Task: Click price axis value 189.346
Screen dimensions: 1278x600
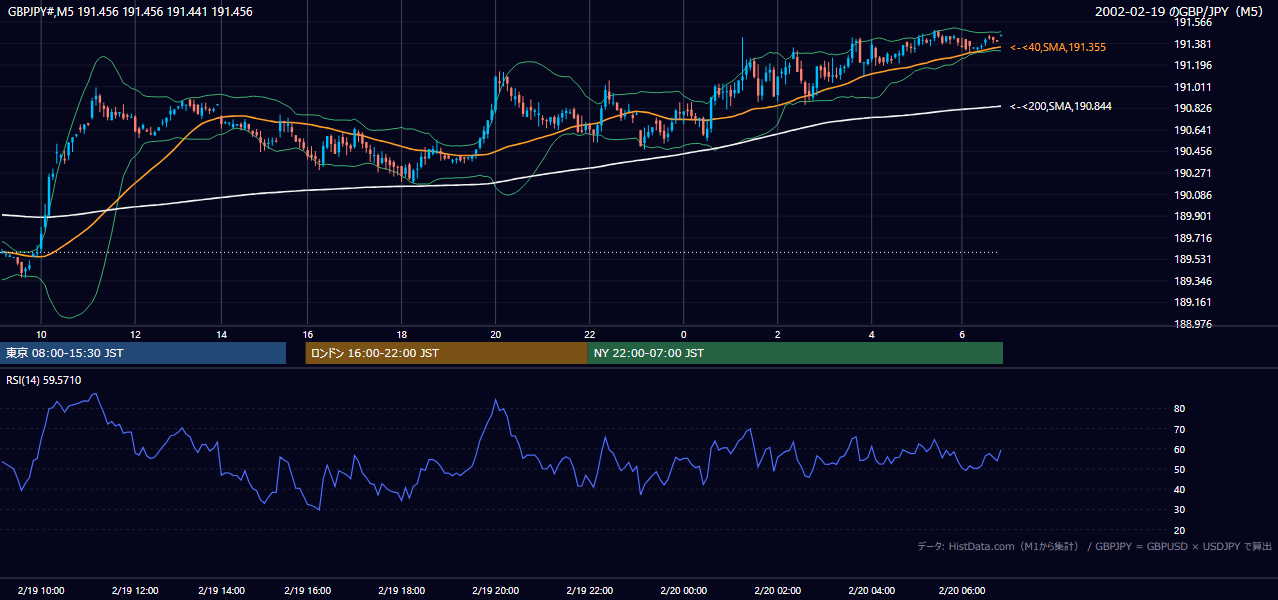Action: (x=1193, y=281)
